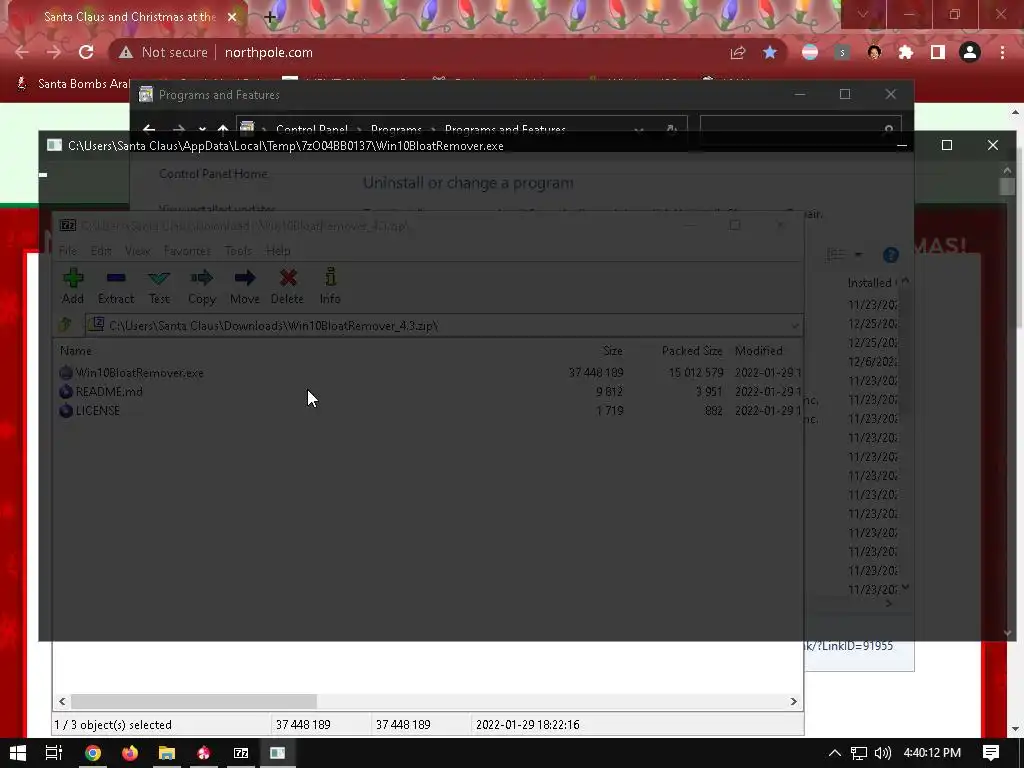Open File Explorer from taskbar
1024x768 pixels.
pos(167,753)
